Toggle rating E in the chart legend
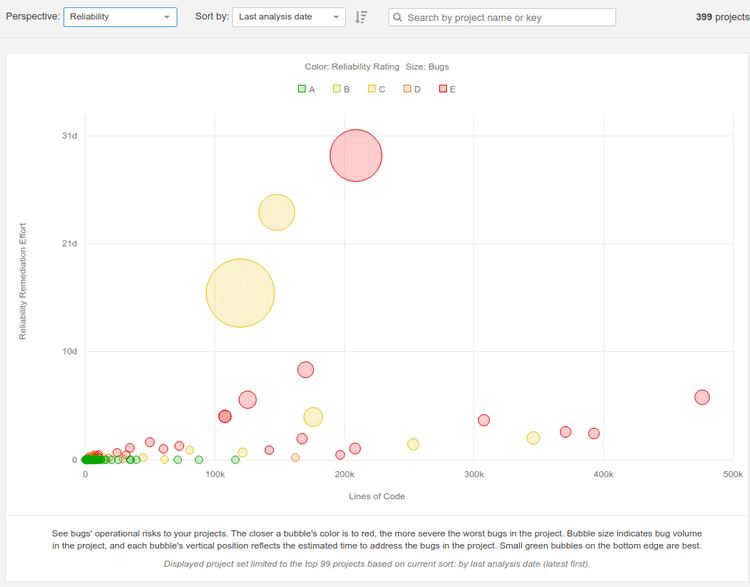 [447, 89]
